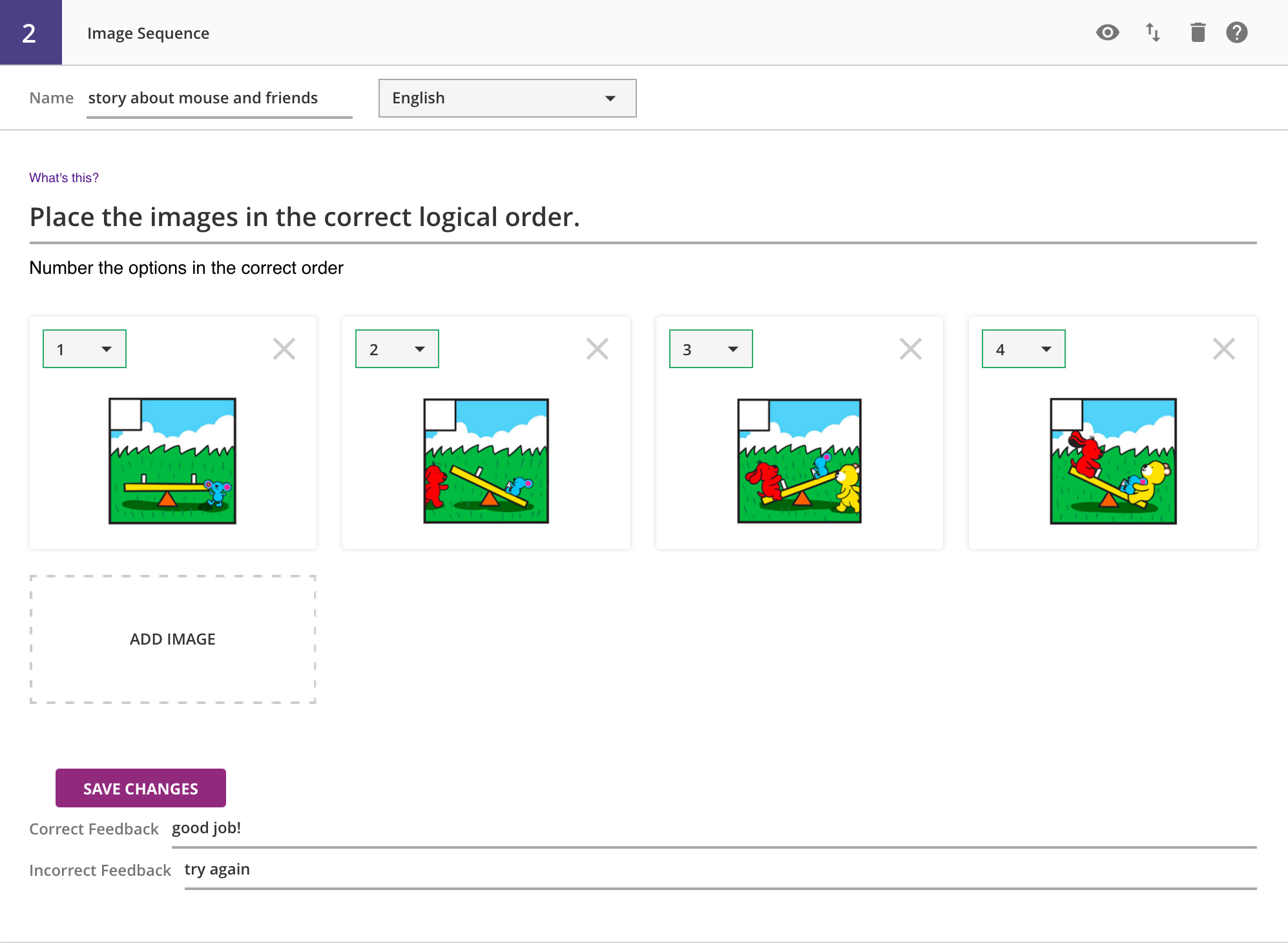The width and height of the screenshot is (1288, 943).
Task: Open order dropdown showing 3
Action: 711,349
